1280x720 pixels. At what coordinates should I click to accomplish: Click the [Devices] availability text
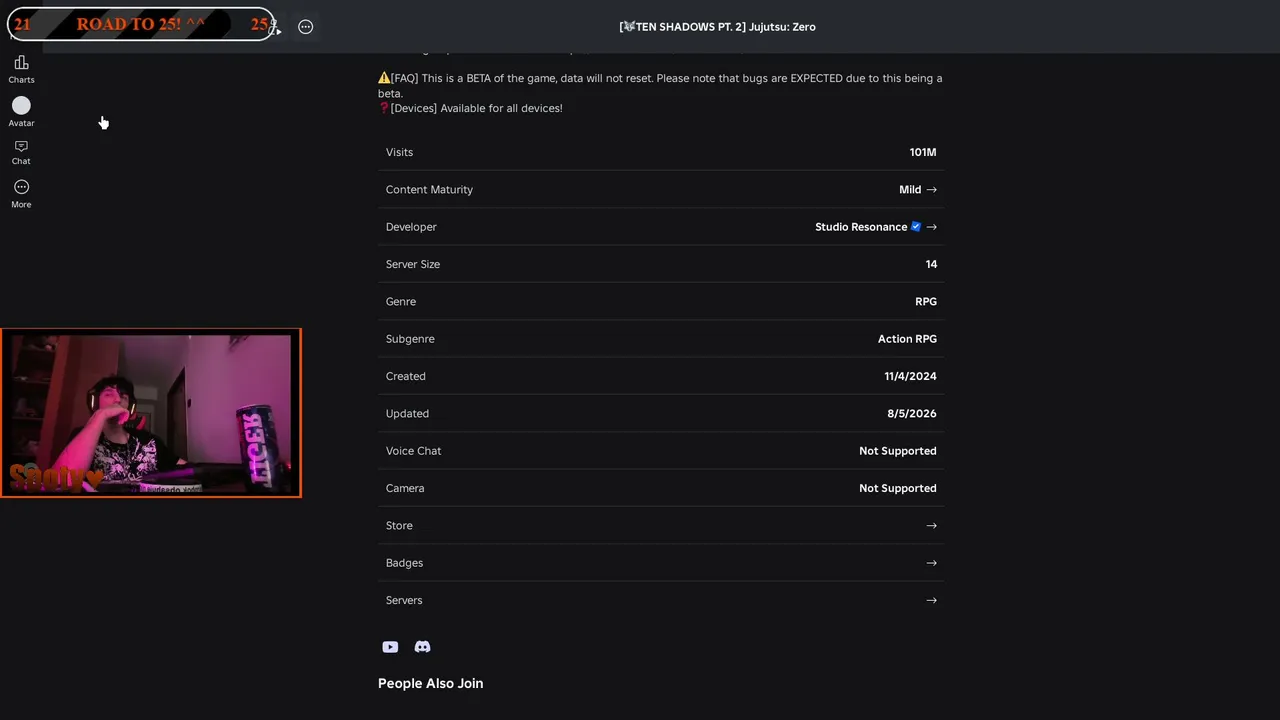point(470,108)
